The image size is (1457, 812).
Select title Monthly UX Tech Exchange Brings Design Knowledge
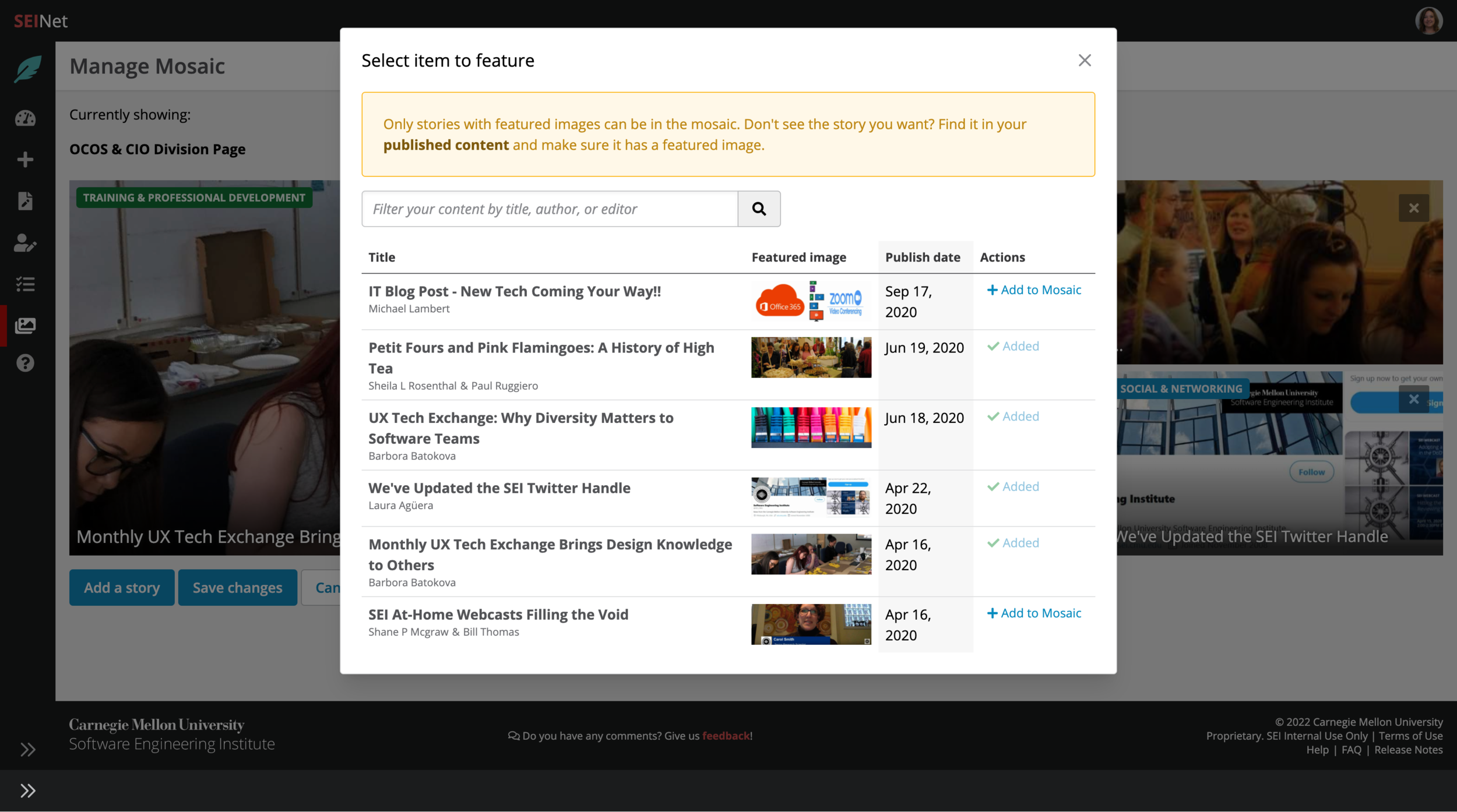(x=550, y=555)
